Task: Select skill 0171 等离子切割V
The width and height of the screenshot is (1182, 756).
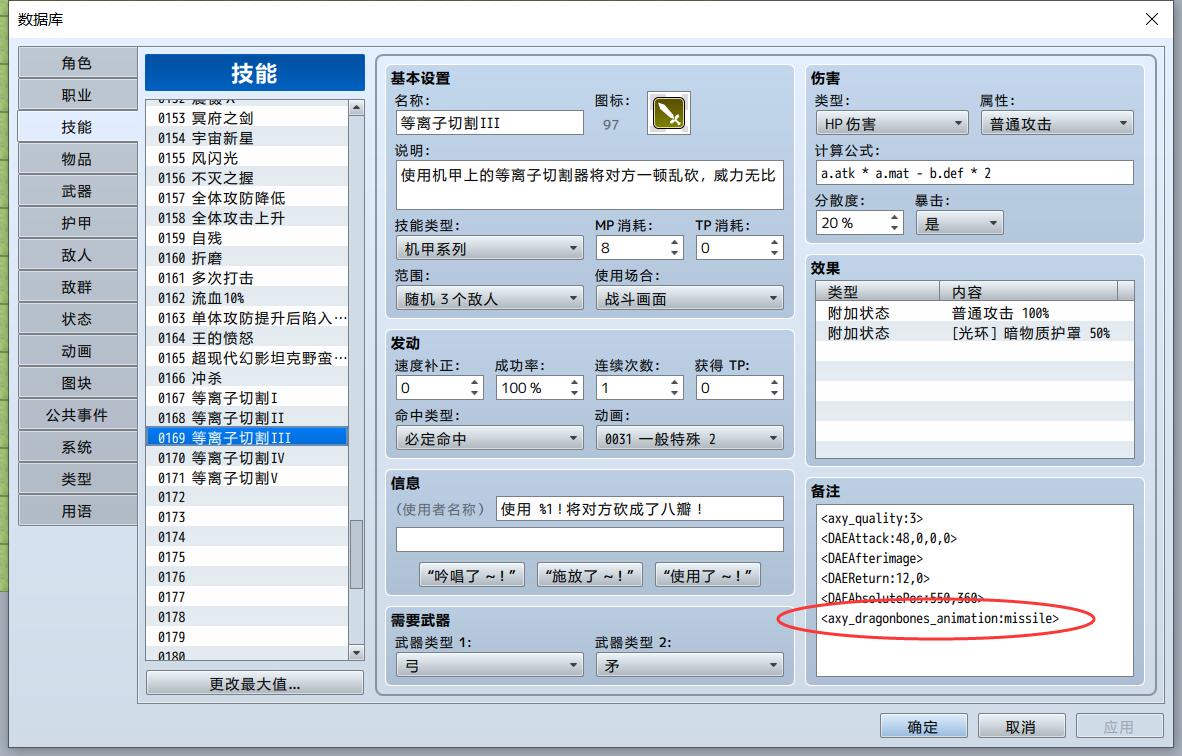Action: click(247, 478)
